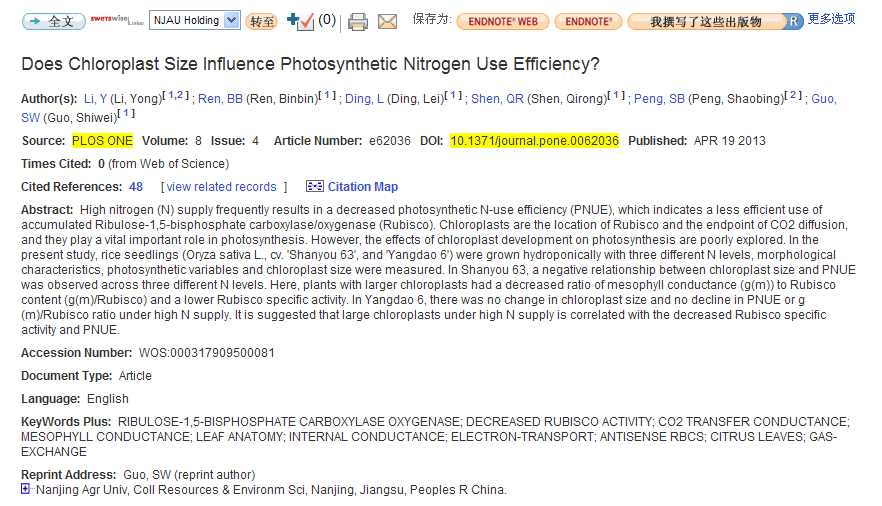Screen dimensions: 882x506
Task: Add record to Marked List checkmark icon
Action: coord(300,21)
